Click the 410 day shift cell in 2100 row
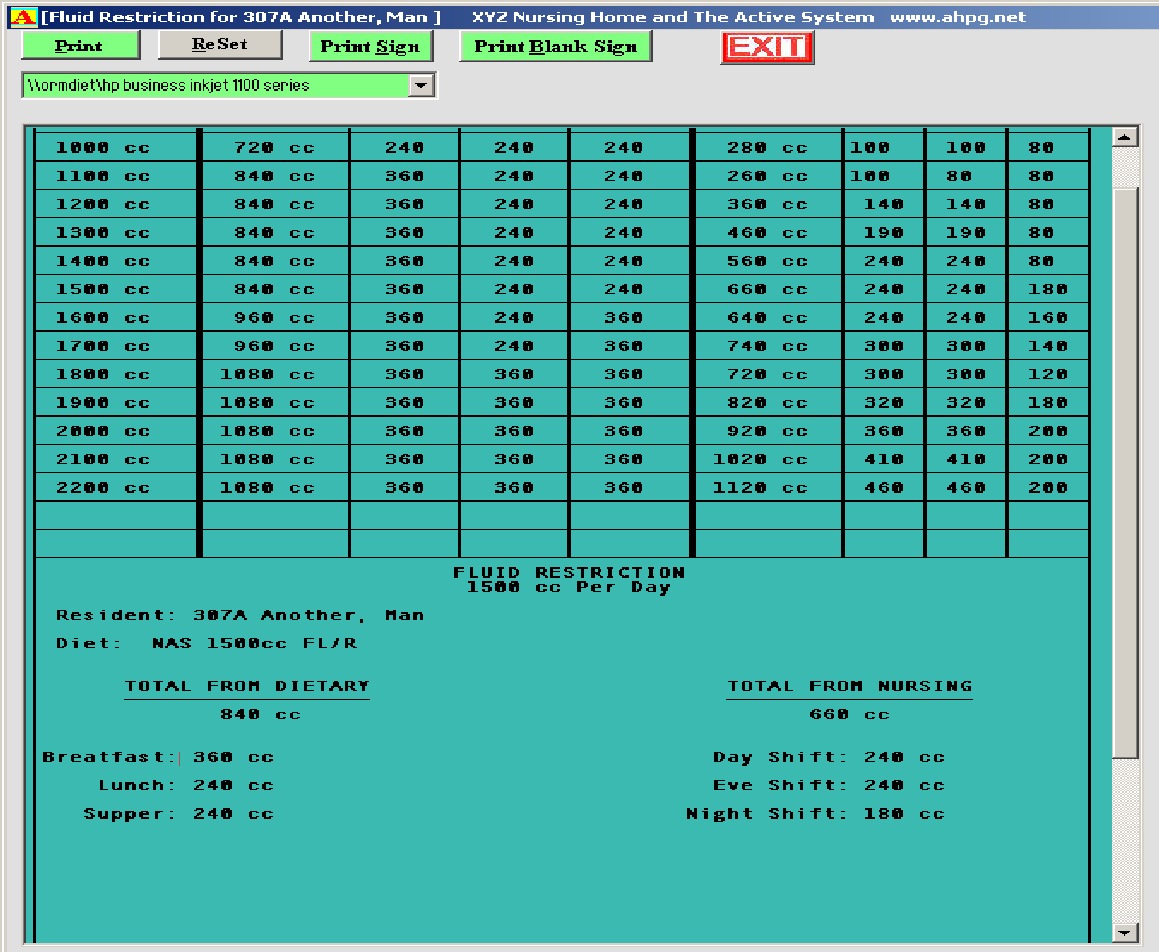The image size is (1159, 952). point(884,459)
